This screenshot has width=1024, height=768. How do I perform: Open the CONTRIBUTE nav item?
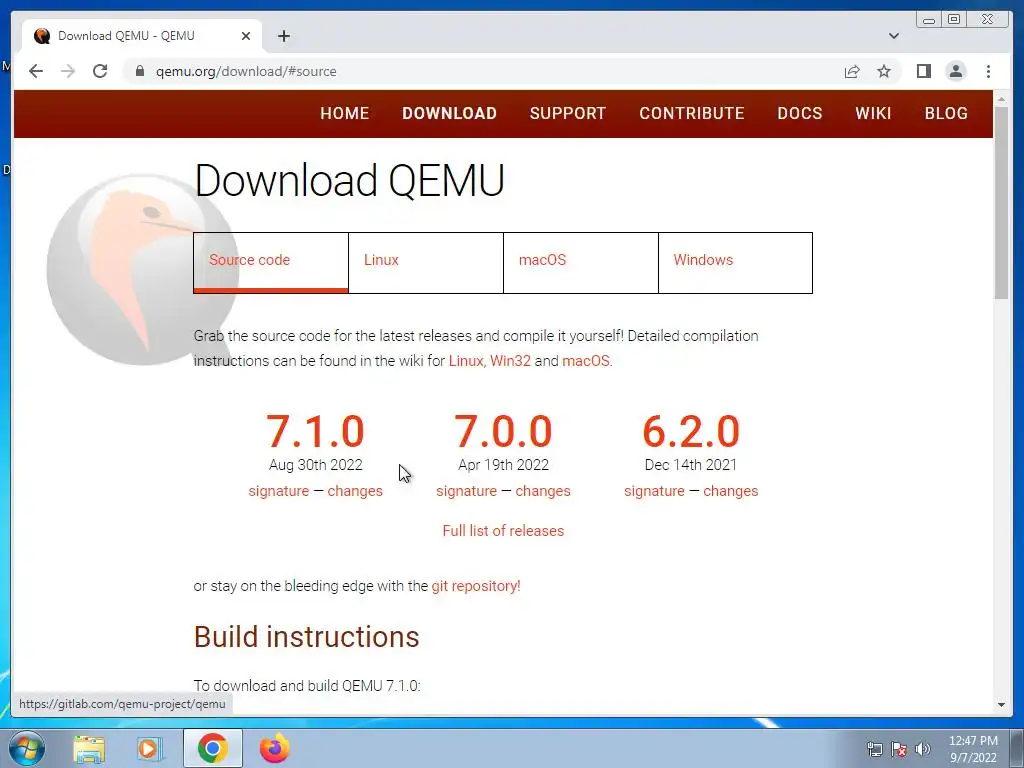(x=692, y=113)
